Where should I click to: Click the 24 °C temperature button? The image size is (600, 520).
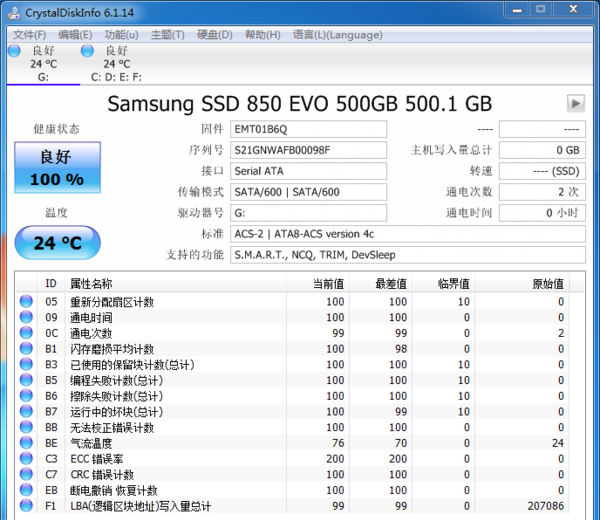pyautogui.click(x=57, y=243)
